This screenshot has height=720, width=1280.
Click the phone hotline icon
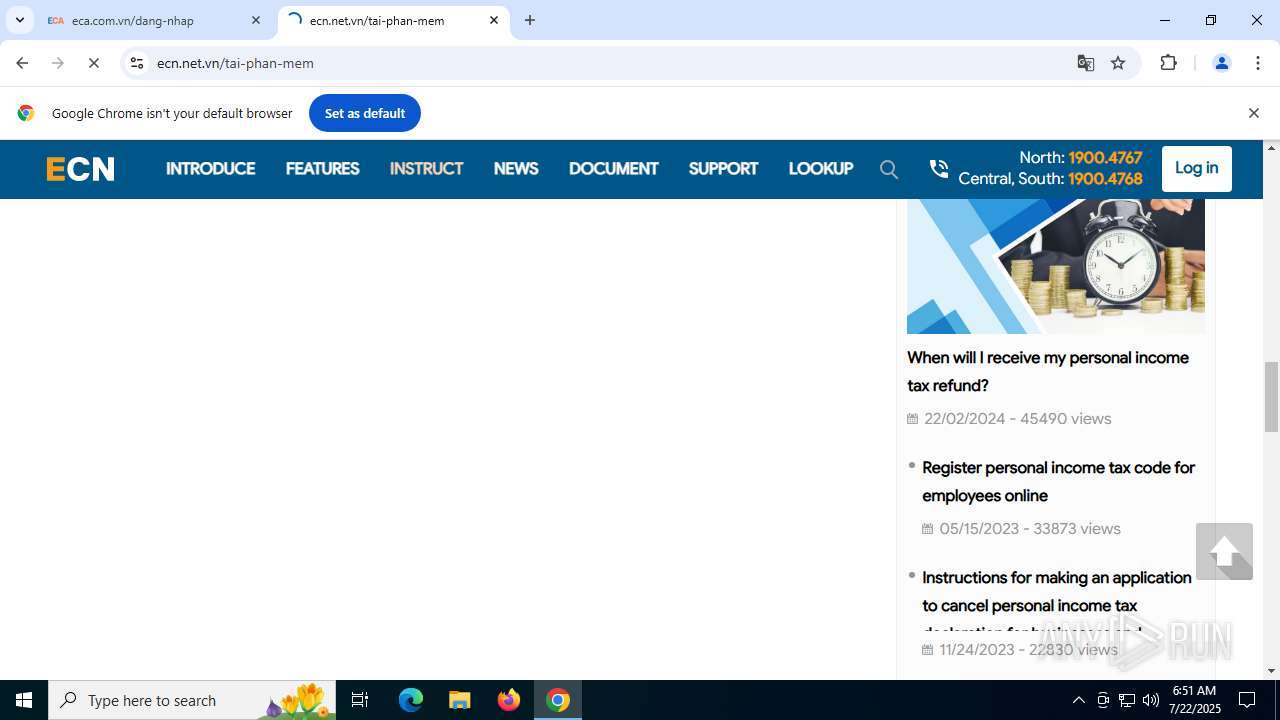click(938, 168)
